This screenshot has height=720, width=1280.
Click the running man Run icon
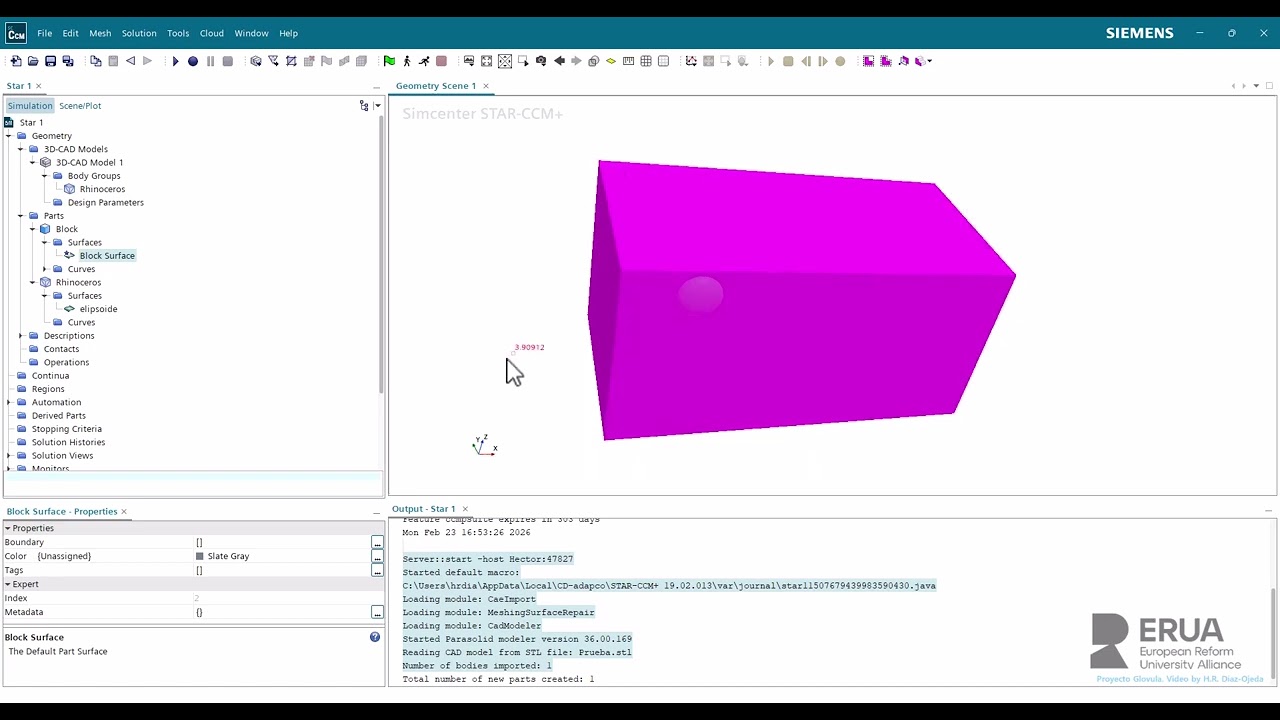click(x=424, y=61)
